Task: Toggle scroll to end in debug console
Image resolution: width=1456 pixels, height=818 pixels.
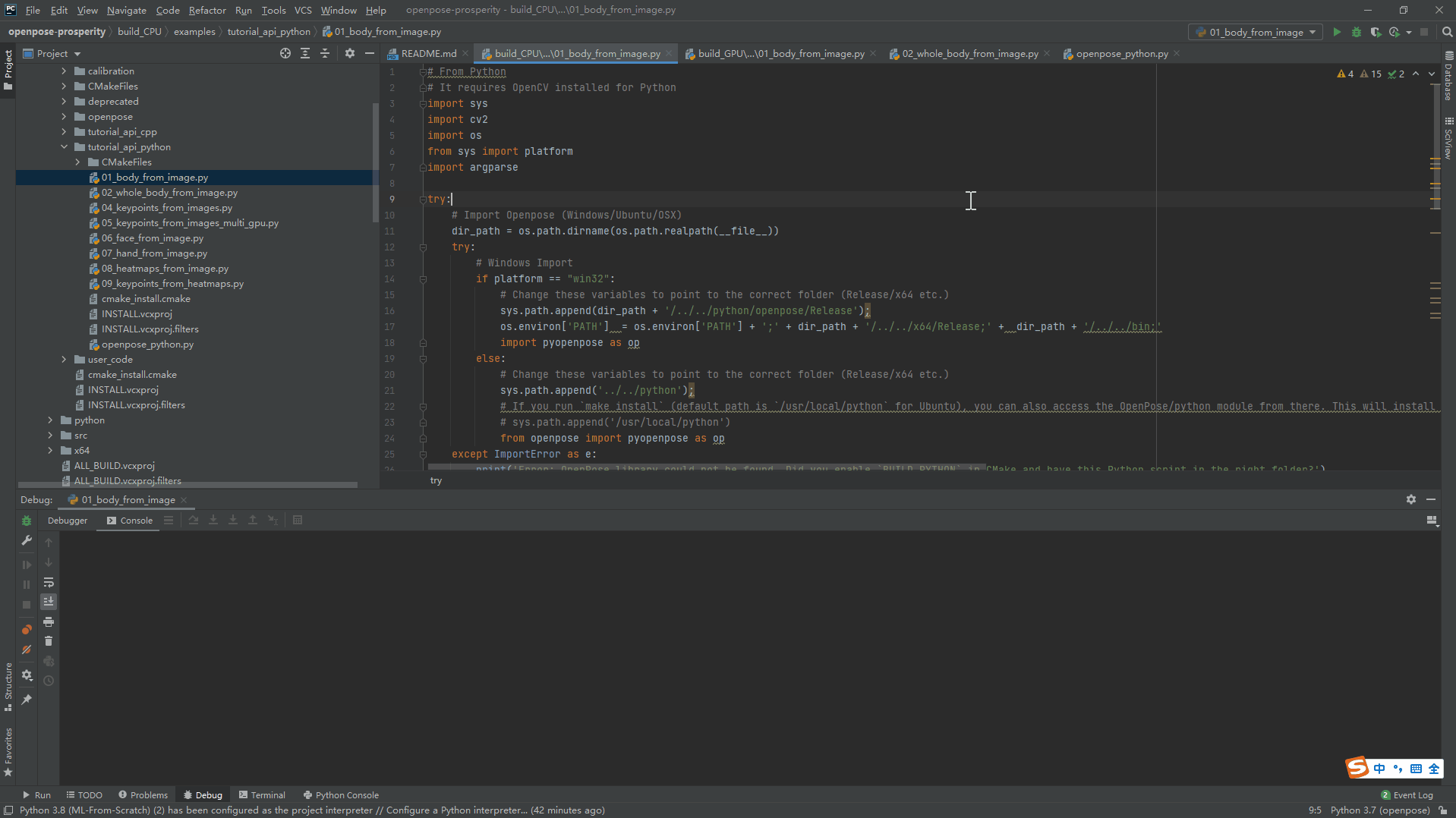Action: coord(49,602)
